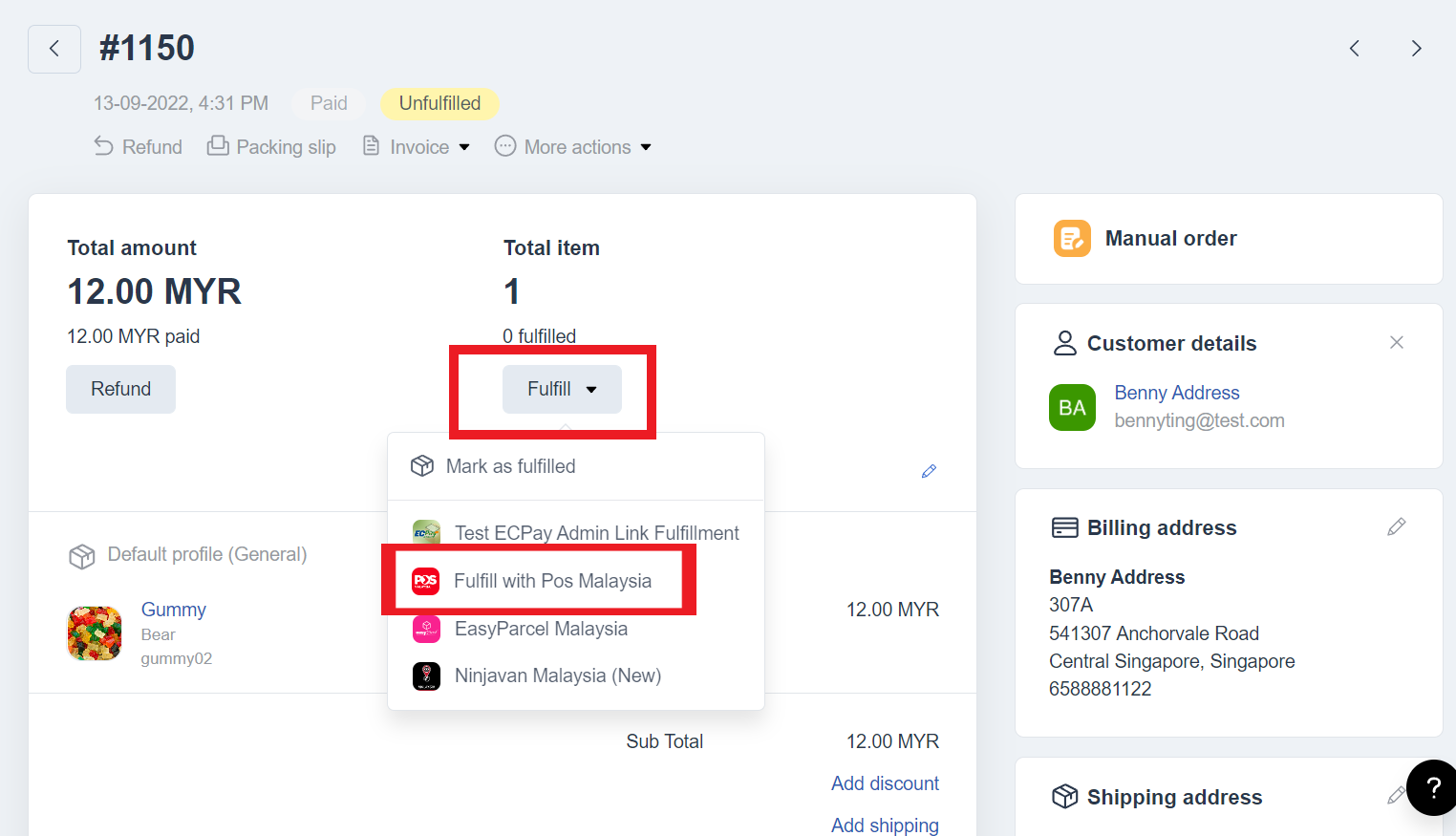Click the Default profile (General) label
The image size is (1456, 836).
(x=207, y=554)
